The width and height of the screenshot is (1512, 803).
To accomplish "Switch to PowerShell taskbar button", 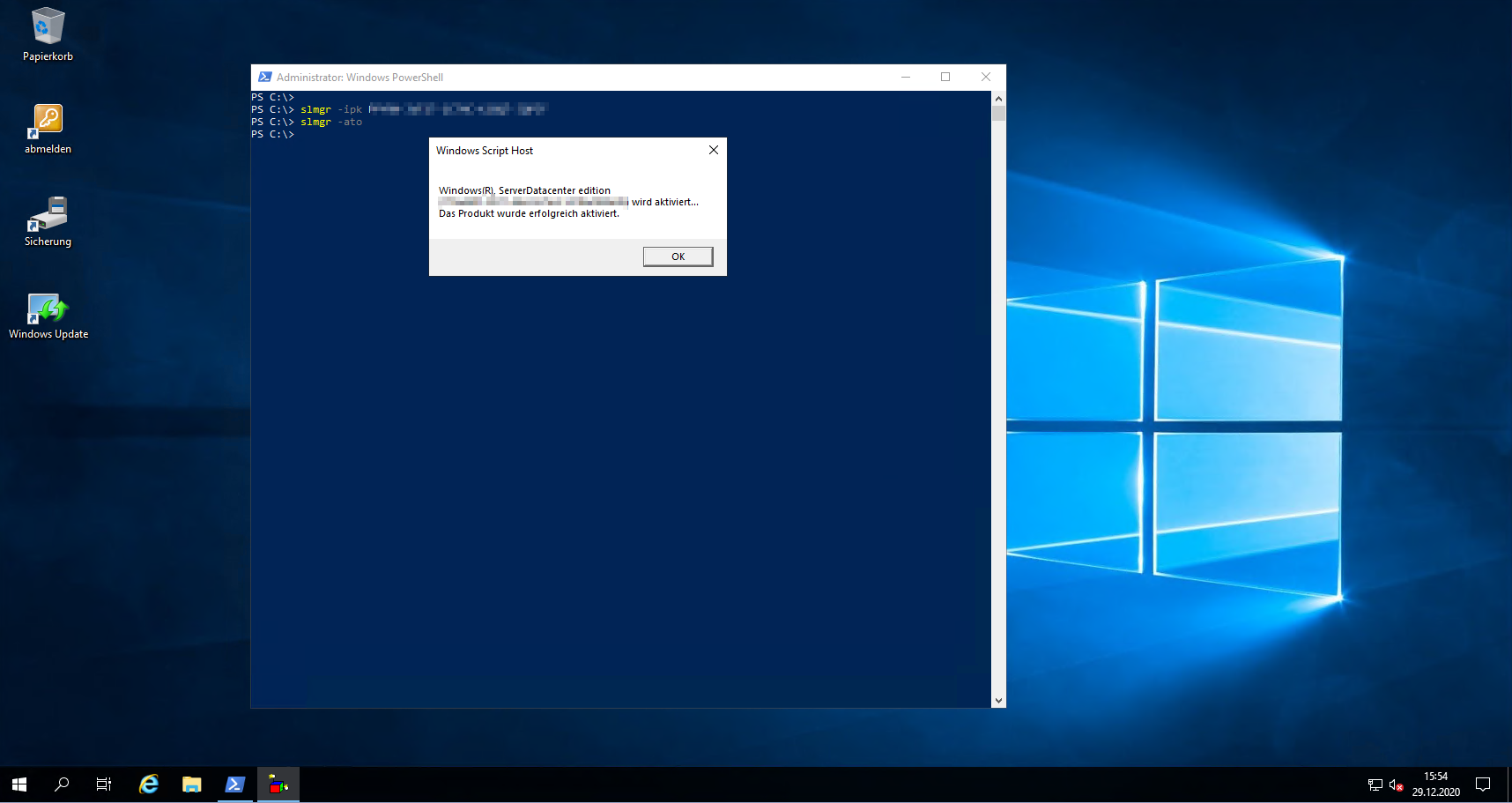I will pyautogui.click(x=234, y=784).
